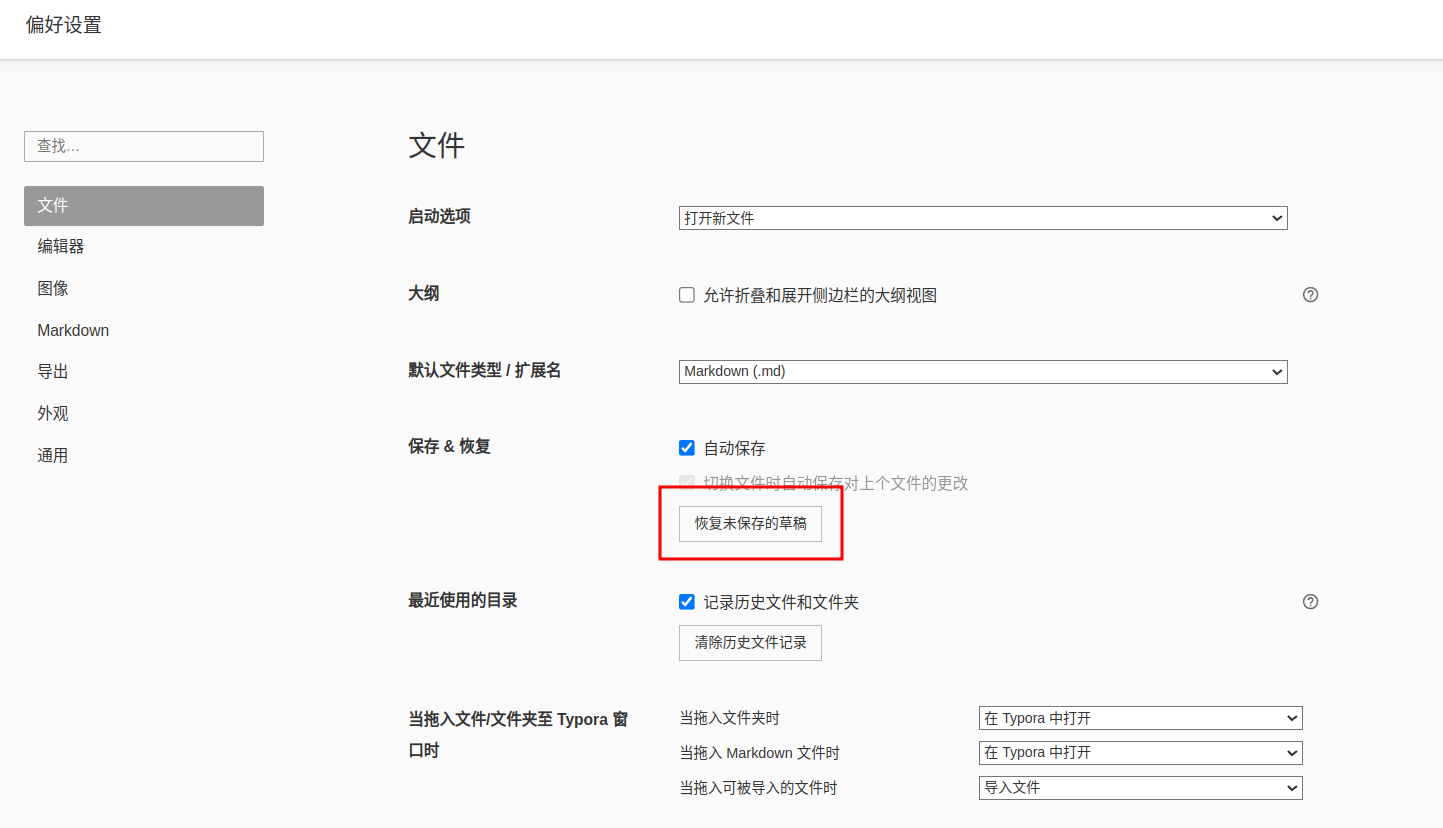Enable 允许折叠和展开侧边栏的大纲视图 checkbox

(x=687, y=295)
